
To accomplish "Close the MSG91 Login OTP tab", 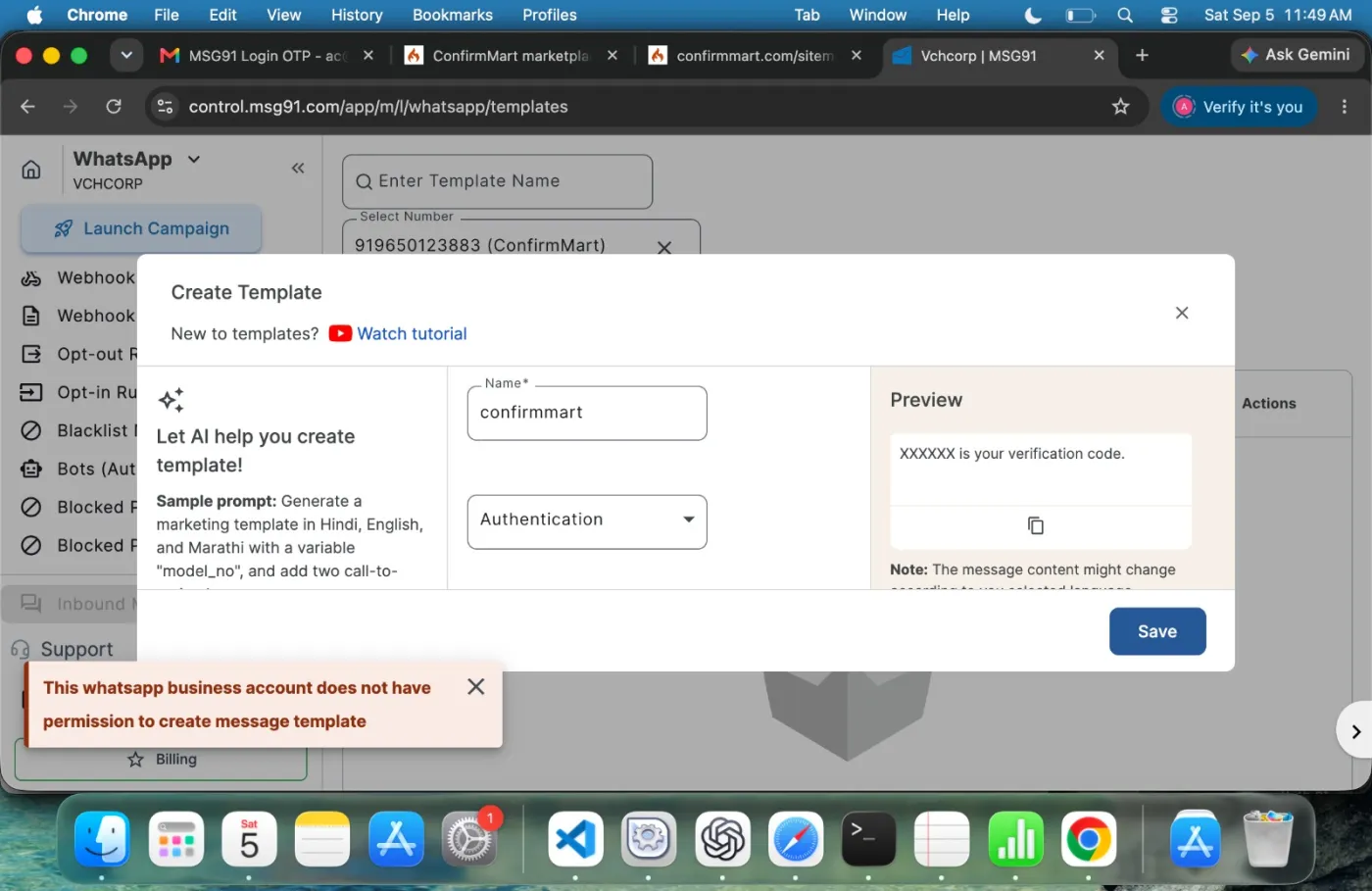I will pyautogui.click(x=368, y=56).
